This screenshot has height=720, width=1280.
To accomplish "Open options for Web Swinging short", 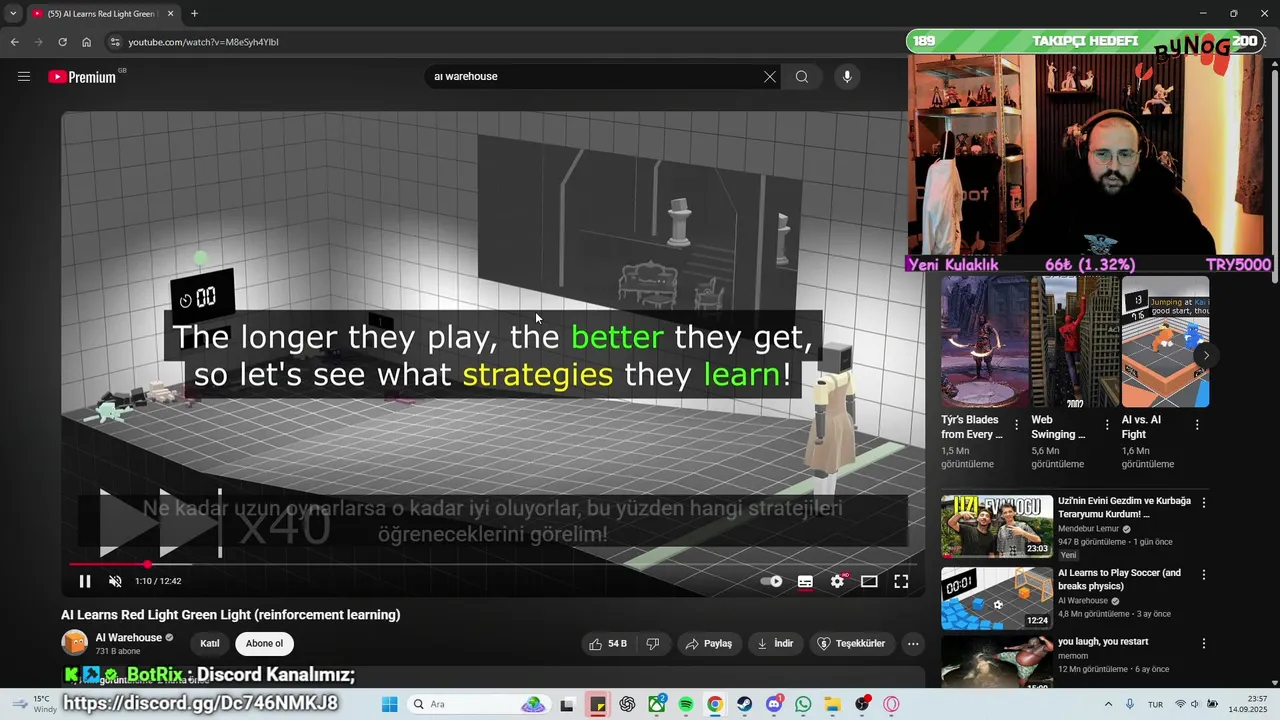I will point(1107,425).
